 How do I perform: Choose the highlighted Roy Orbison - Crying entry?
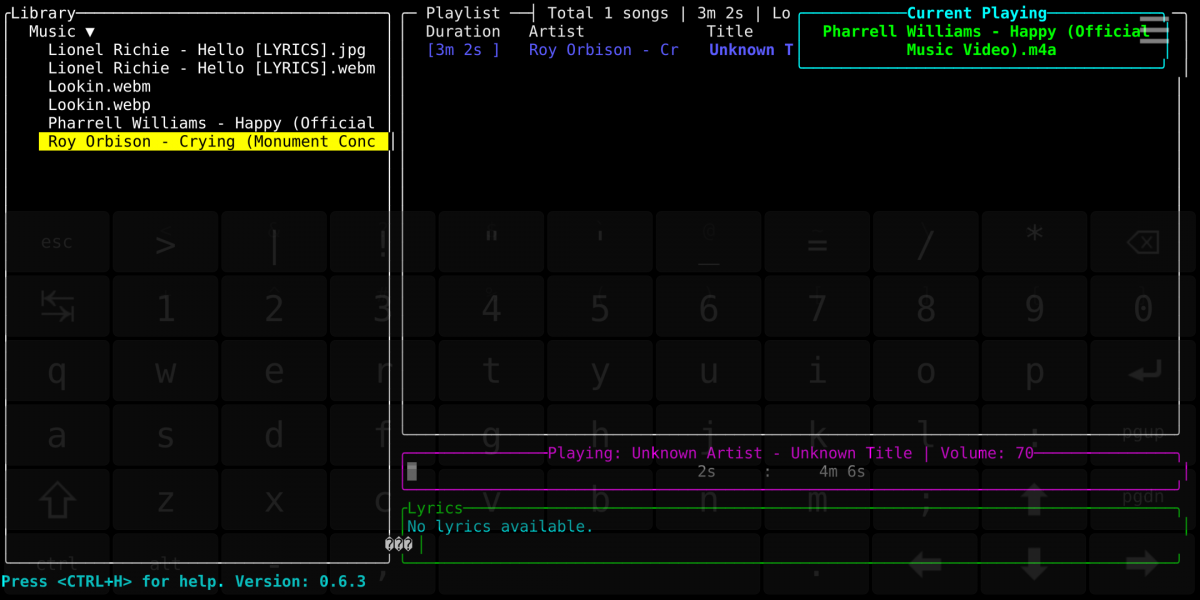[x=212, y=142]
